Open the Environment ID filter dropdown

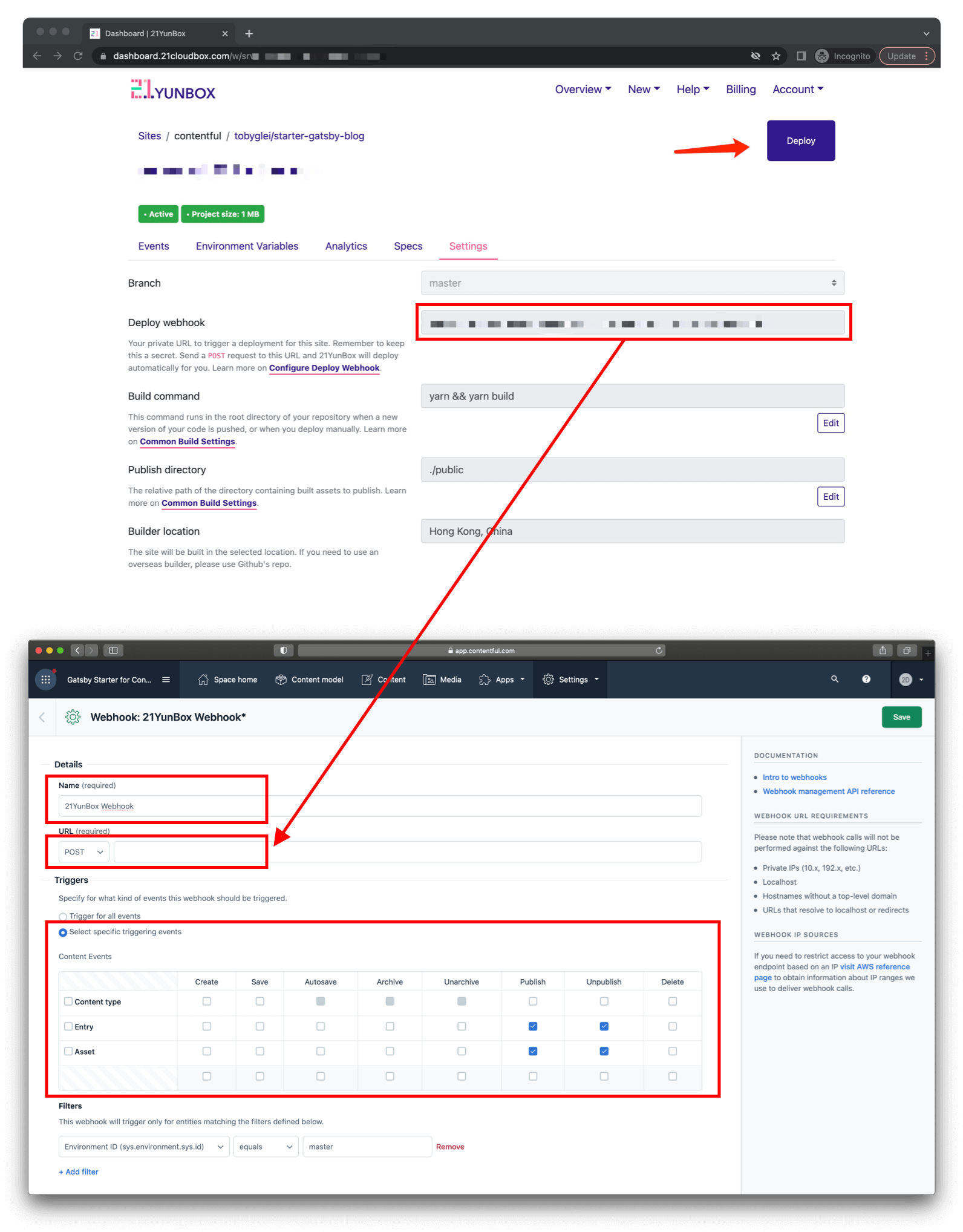(144, 1147)
